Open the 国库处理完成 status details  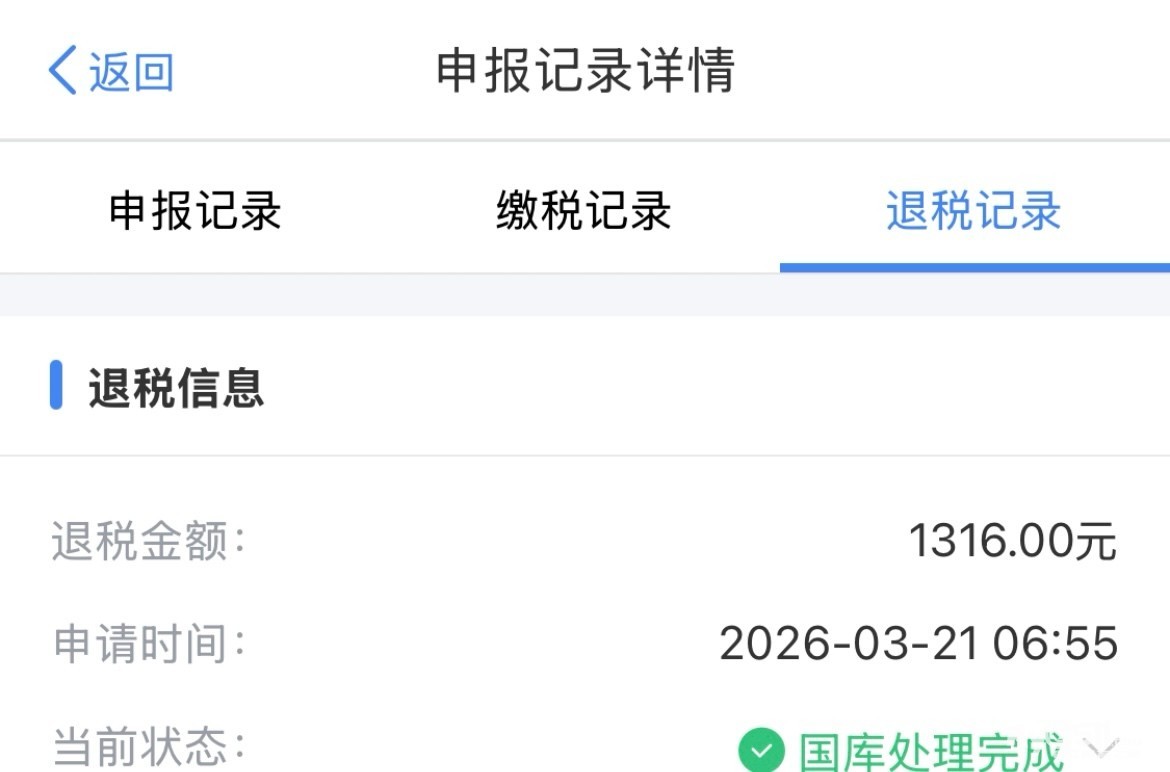(930, 751)
